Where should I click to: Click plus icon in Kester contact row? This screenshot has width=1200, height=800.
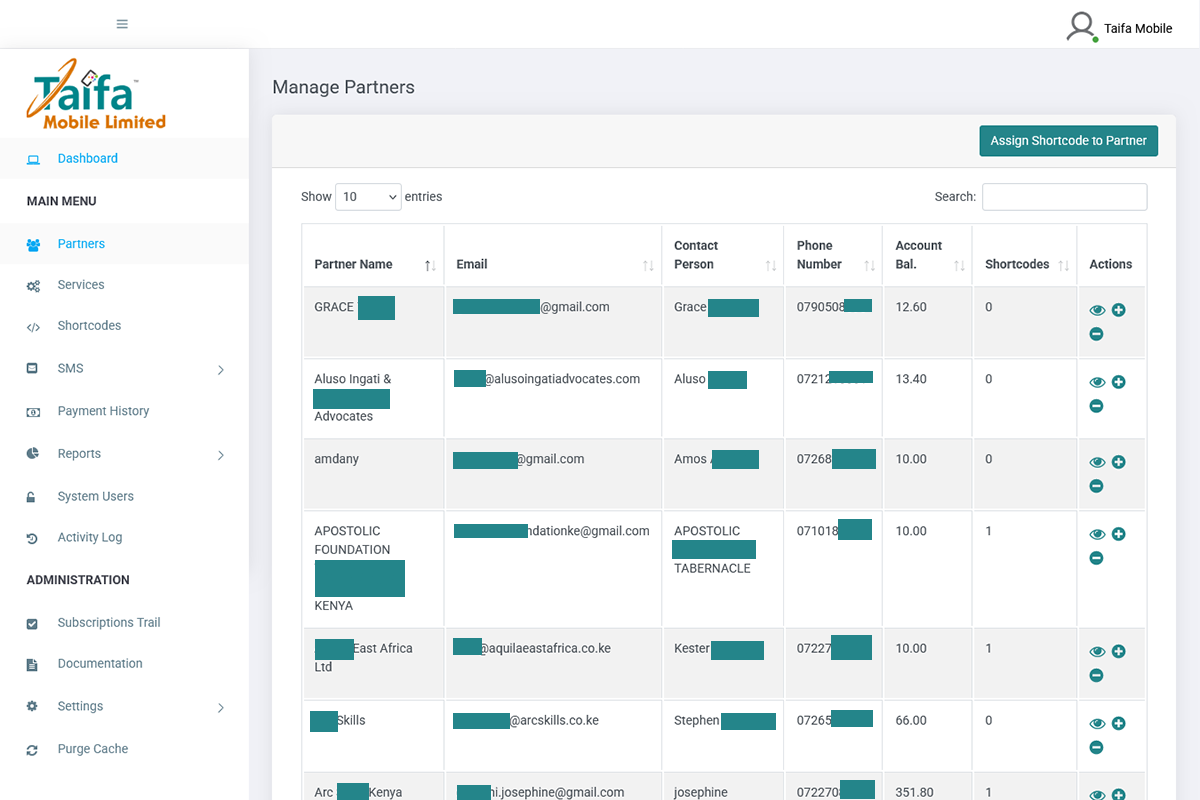pyautogui.click(x=1118, y=651)
